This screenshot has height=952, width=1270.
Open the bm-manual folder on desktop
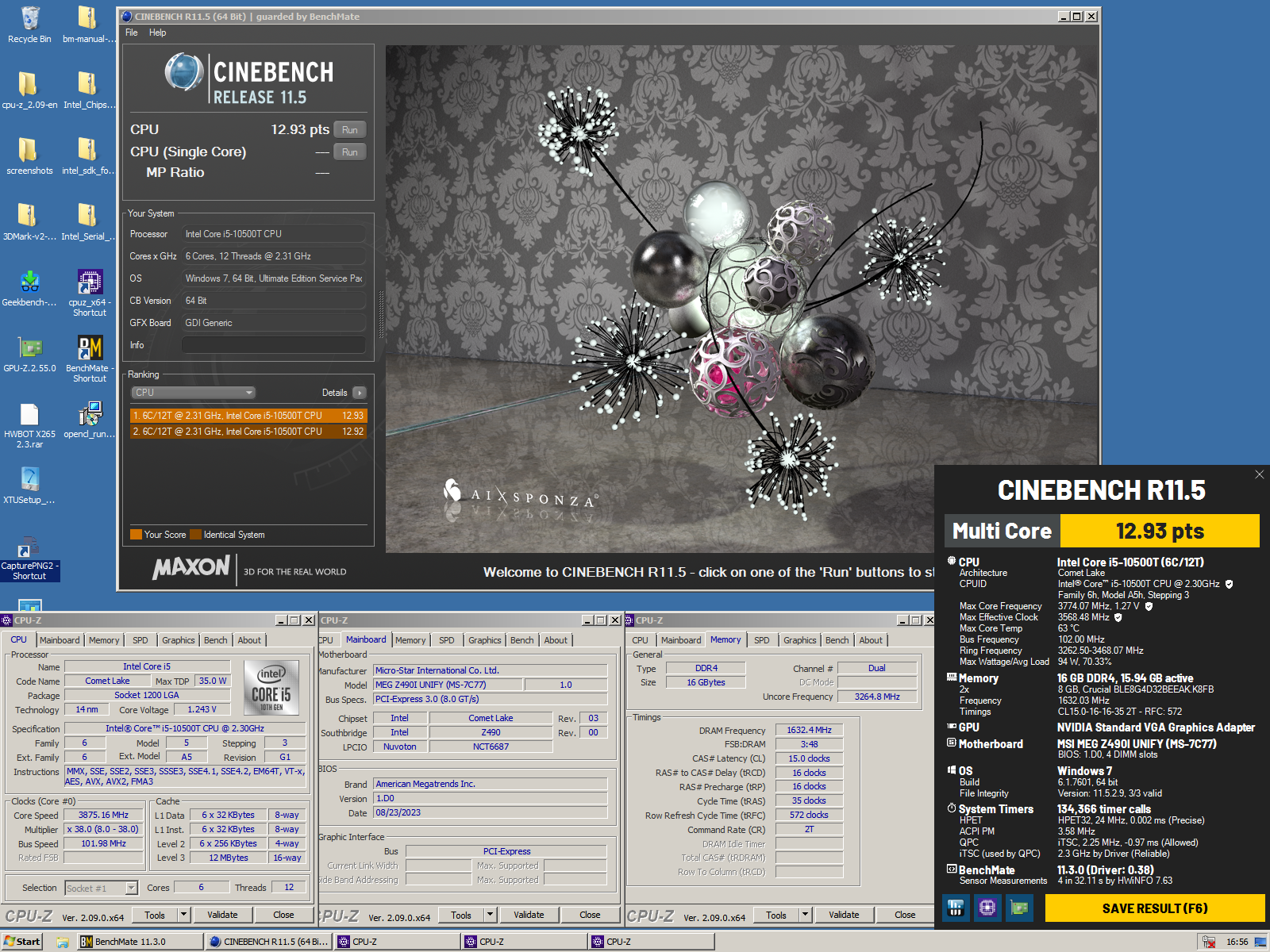click(x=89, y=25)
